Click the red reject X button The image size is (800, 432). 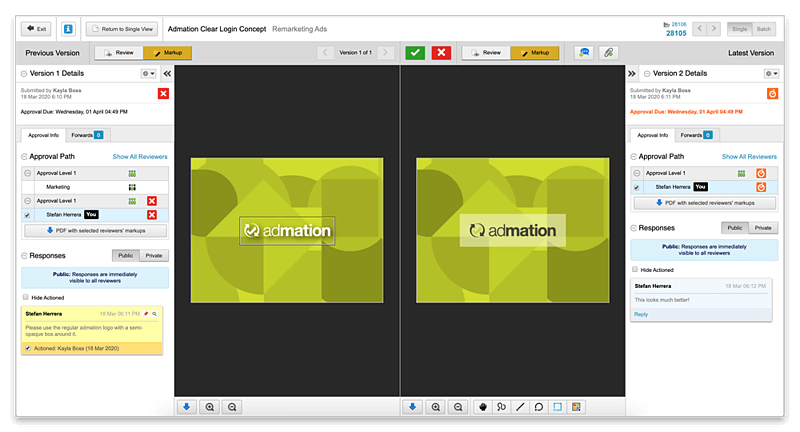(x=441, y=53)
